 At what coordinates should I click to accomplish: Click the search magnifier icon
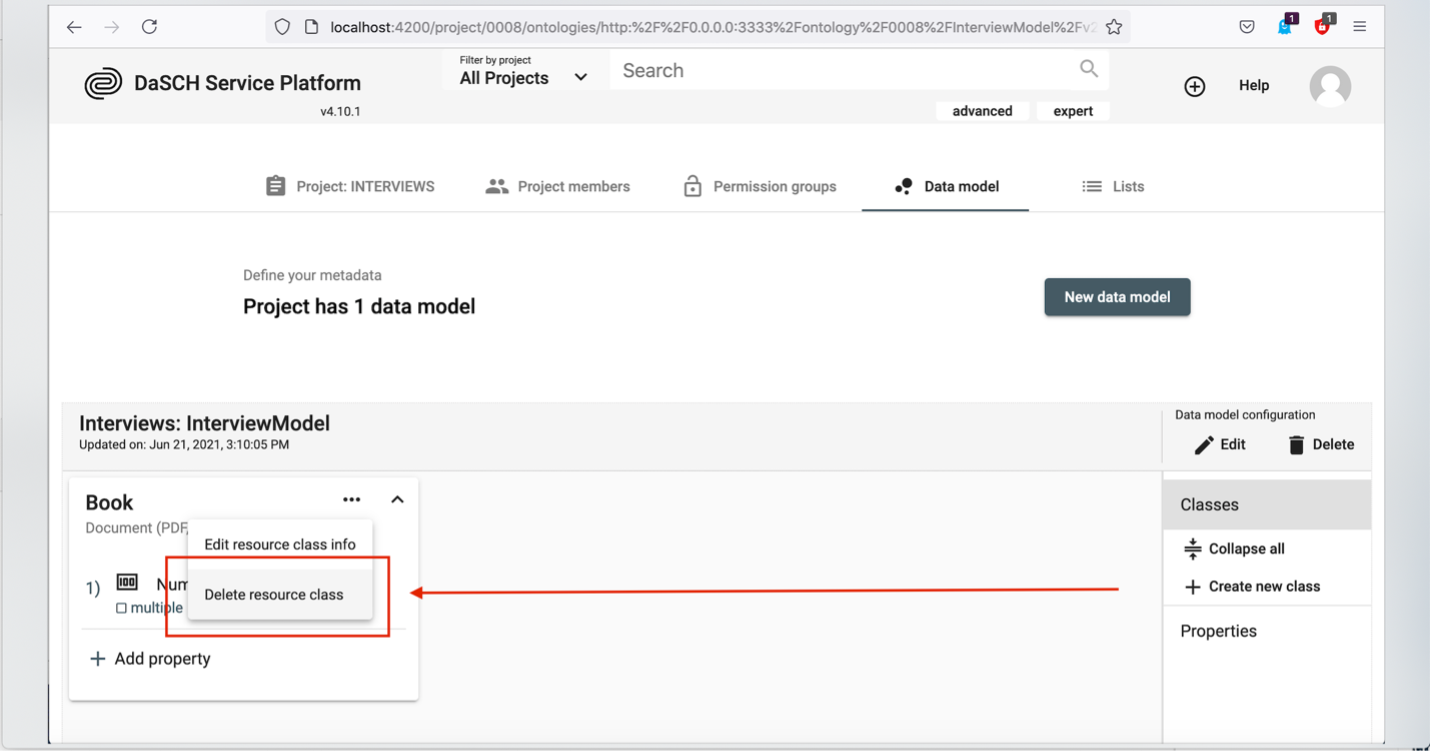(1088, 69)
